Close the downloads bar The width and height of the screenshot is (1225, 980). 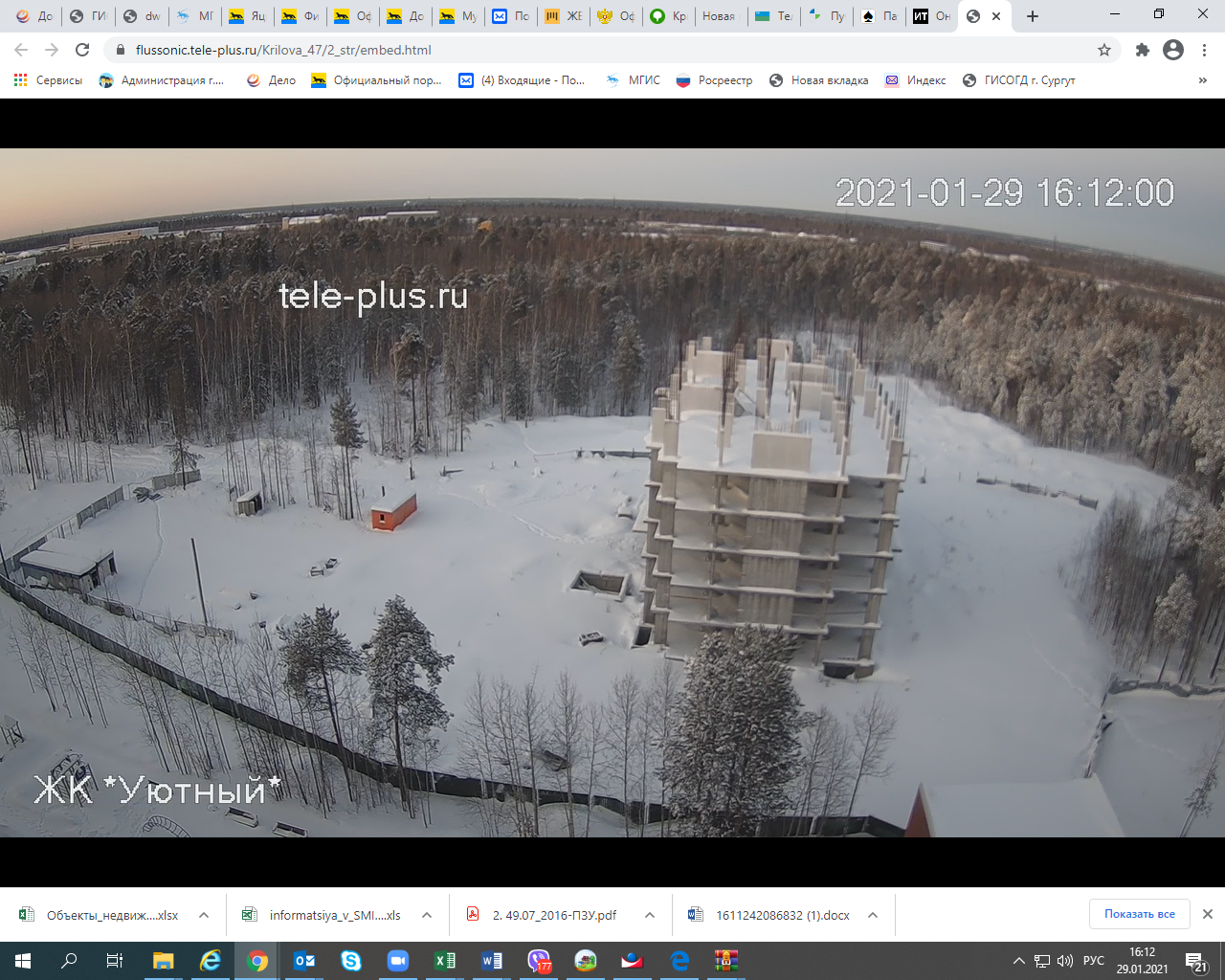[x=1208, y=914]
